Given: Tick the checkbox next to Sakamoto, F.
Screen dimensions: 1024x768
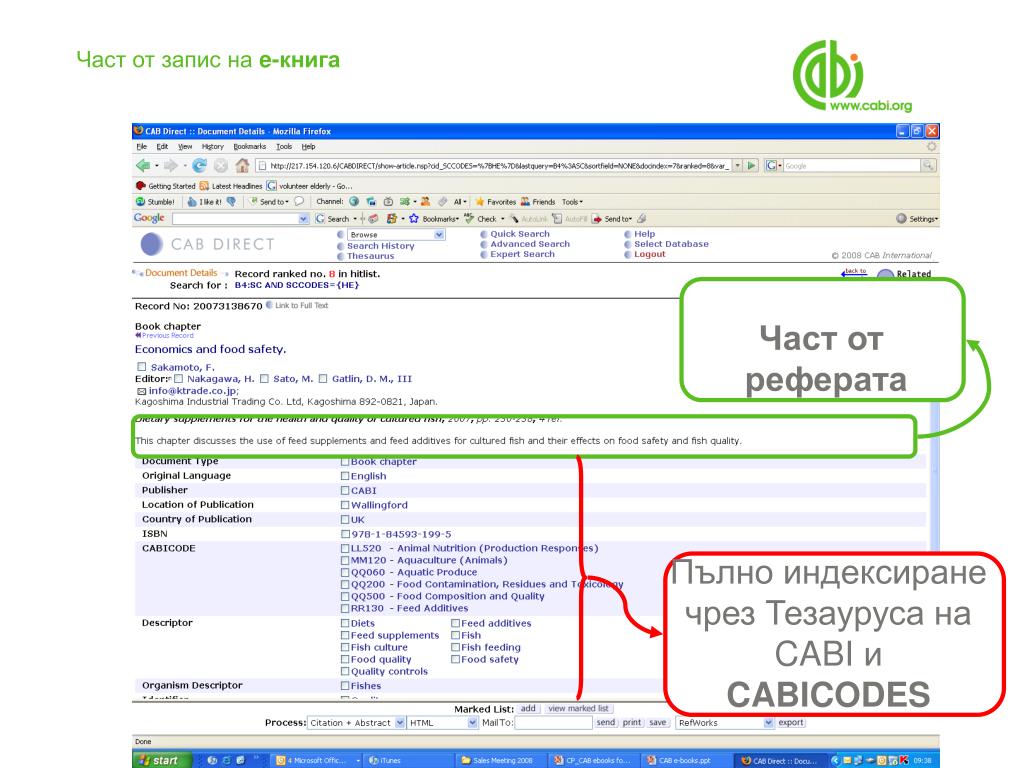Looking at the screenshot, I should (141, 367).
